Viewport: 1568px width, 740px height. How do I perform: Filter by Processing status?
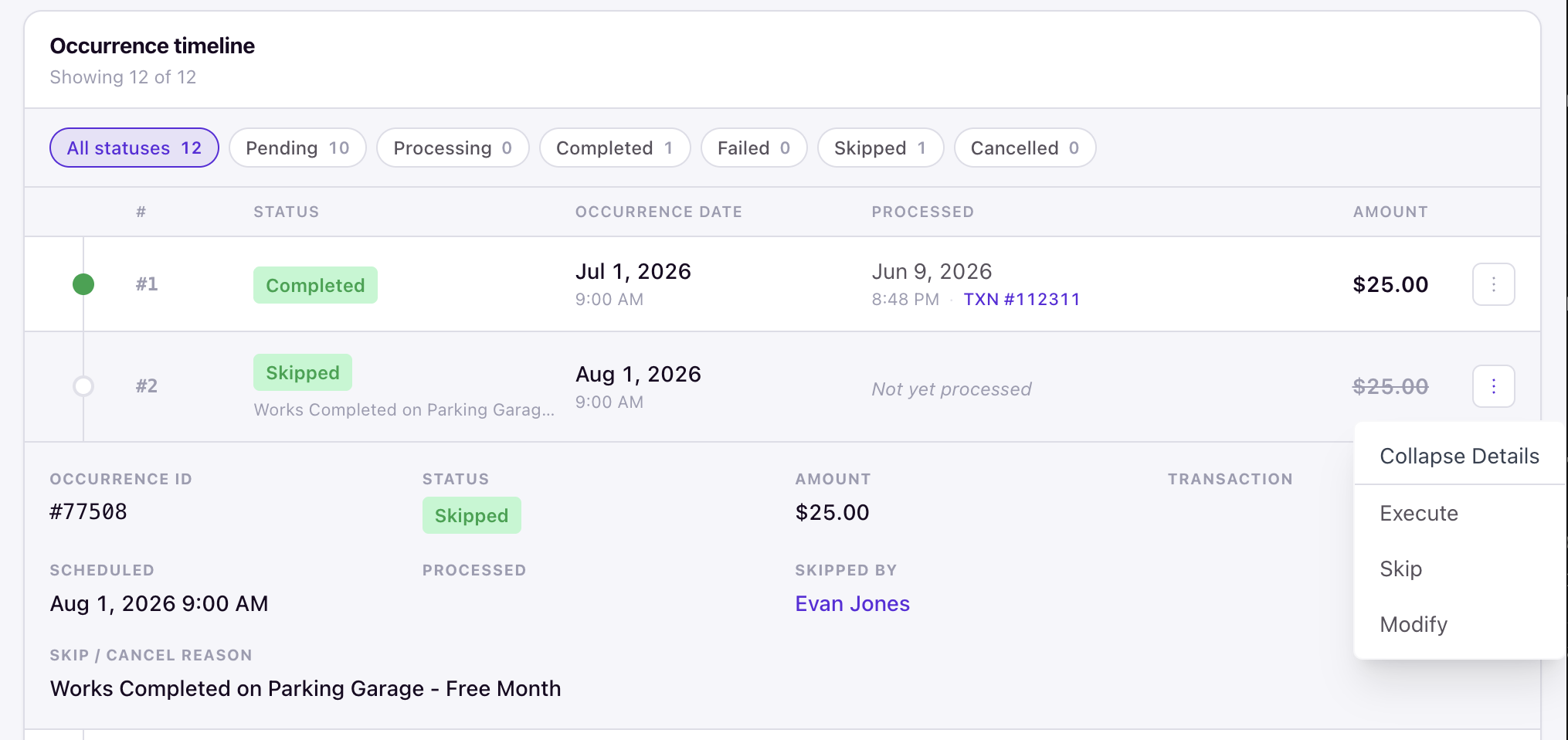(x=453, y=148)
